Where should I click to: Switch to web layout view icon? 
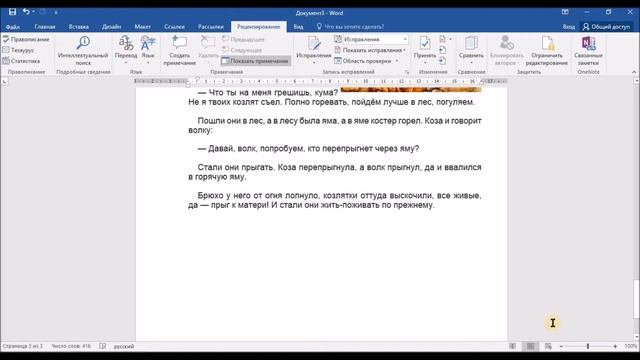548,346
